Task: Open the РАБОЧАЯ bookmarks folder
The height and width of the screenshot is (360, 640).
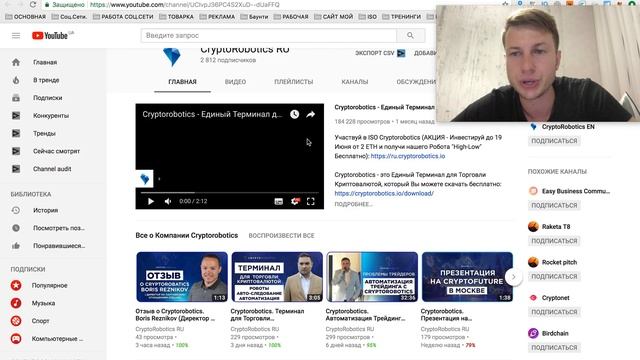Action: tap(291, 17)
